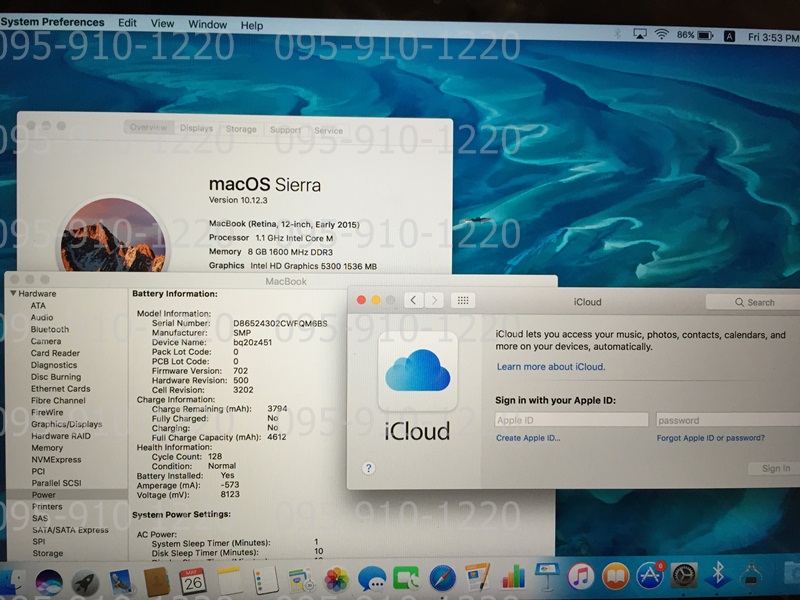This screenshot has width=800, height=600.
Task: Launch iTunes from the Dock
Action: pyautogui.click(x=581, y=576)
